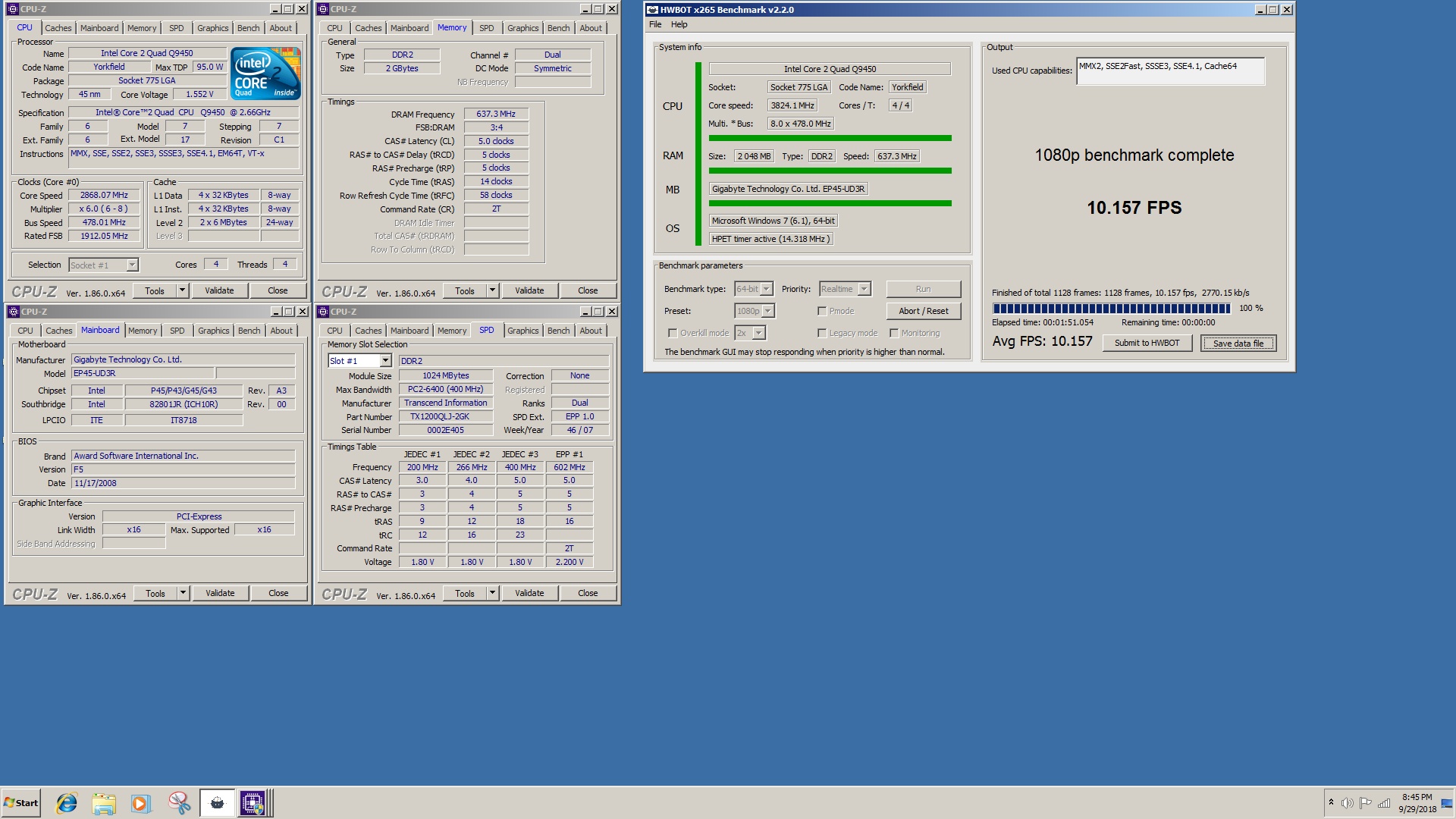Expand the Preset 1080p dropdown
The image size is (1456, 819).
click(767, 311)
